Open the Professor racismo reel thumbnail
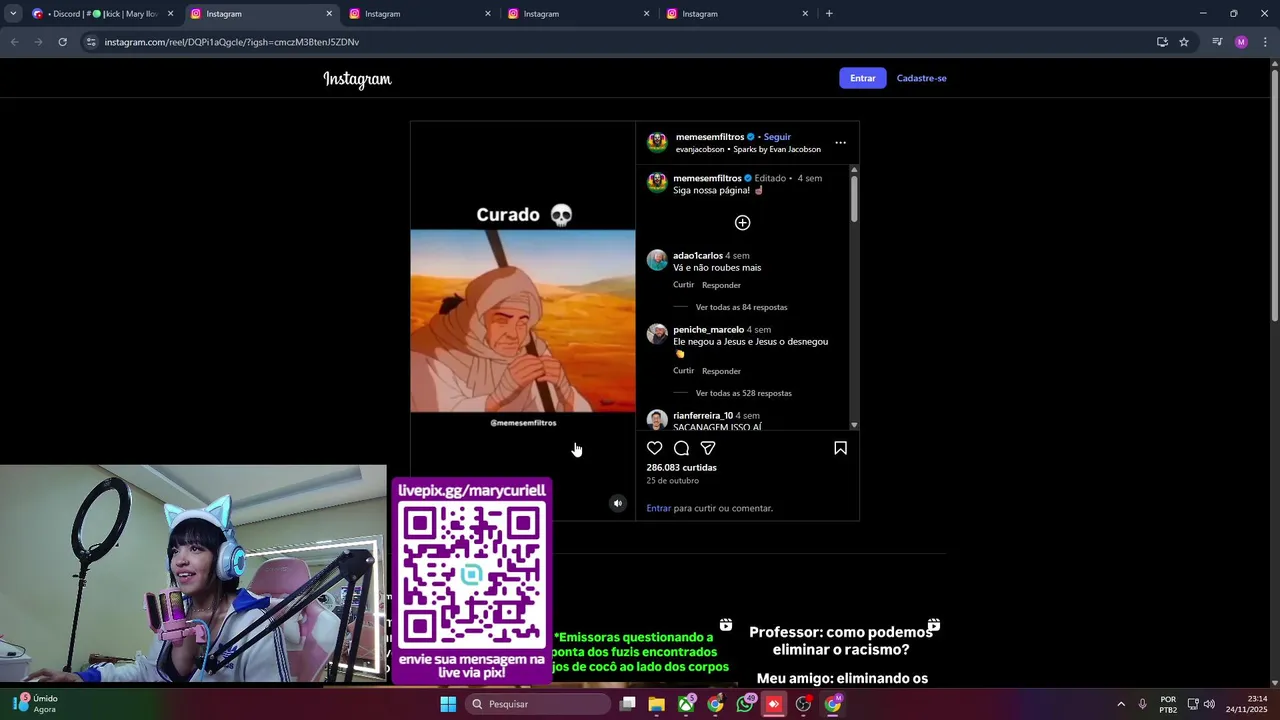 [x=841, y=651]
